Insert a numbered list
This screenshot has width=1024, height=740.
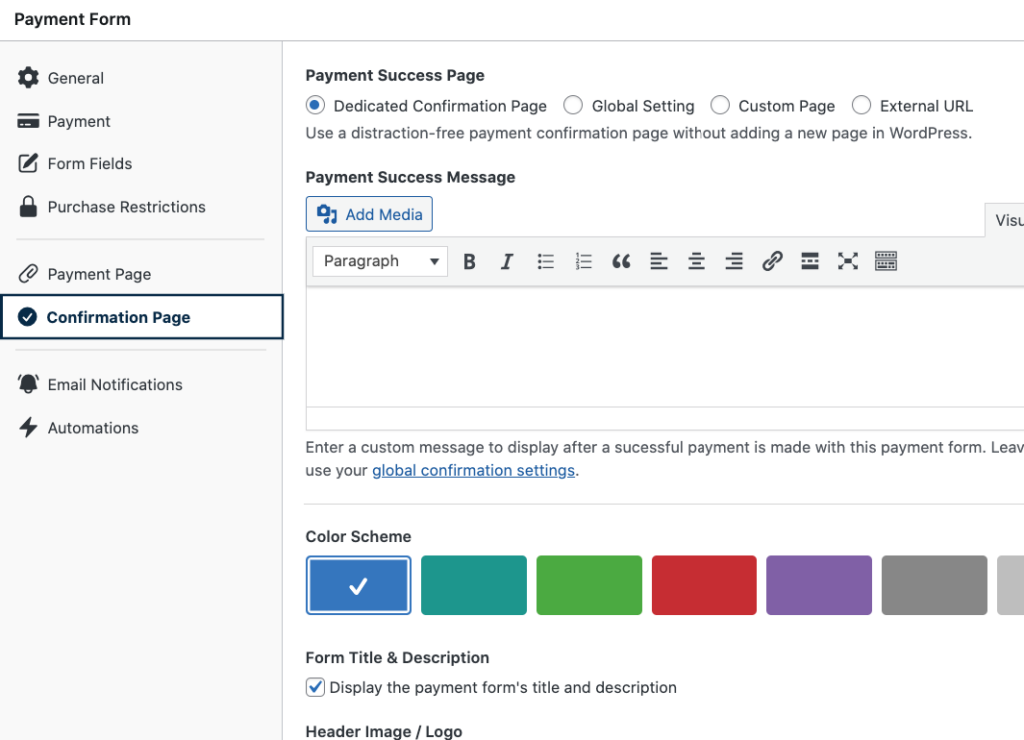[x=583, y=262]
